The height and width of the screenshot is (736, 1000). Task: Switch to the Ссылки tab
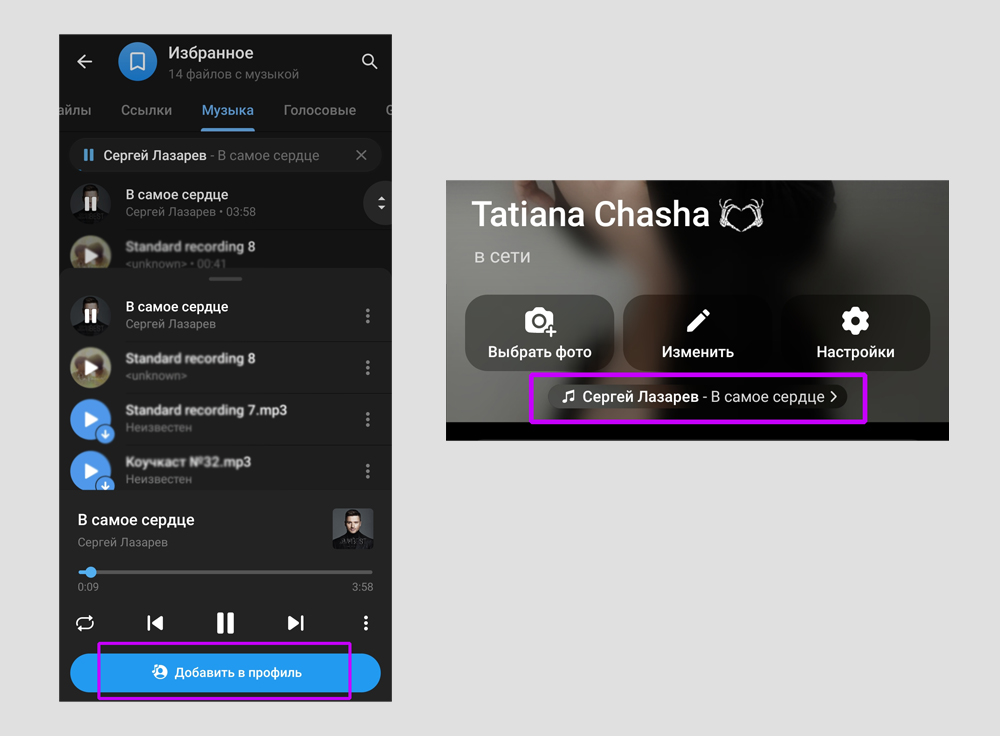[x=147, y=110]
